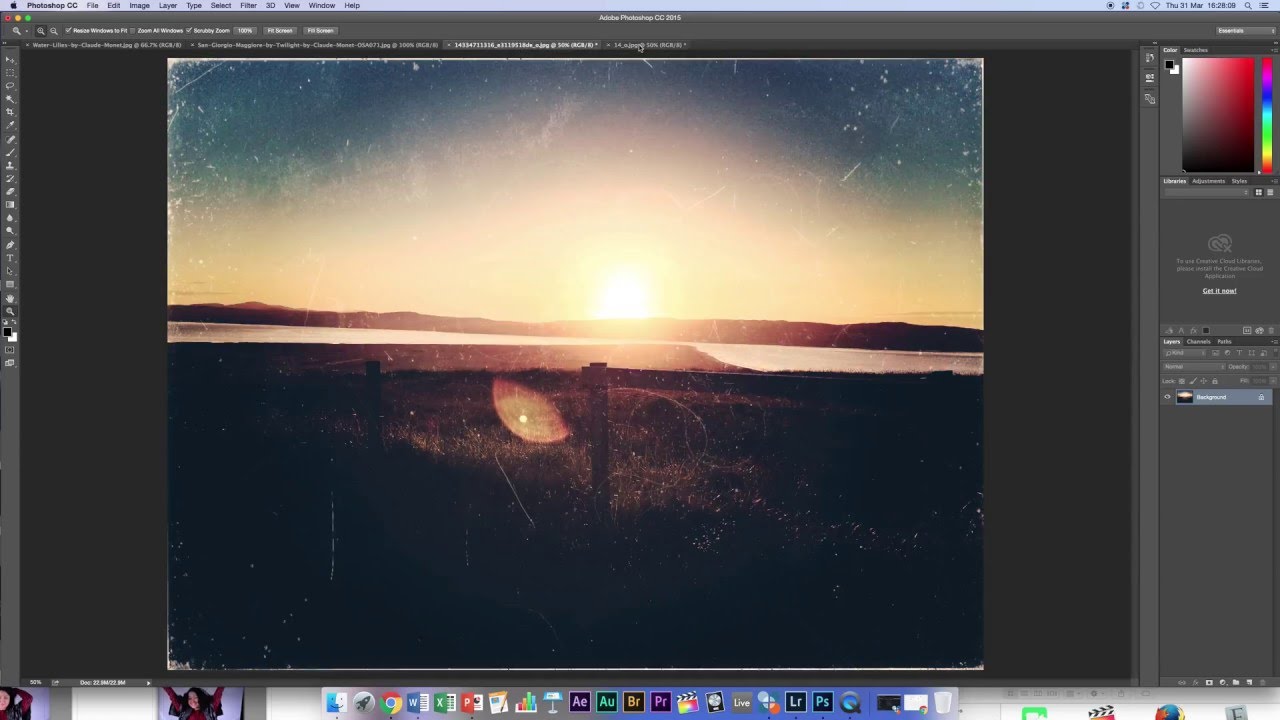Image resolution: width=1280 pixels, height=720 pixels.
Task: Switch Libraries panel to list view
Action: point(1270,192)
